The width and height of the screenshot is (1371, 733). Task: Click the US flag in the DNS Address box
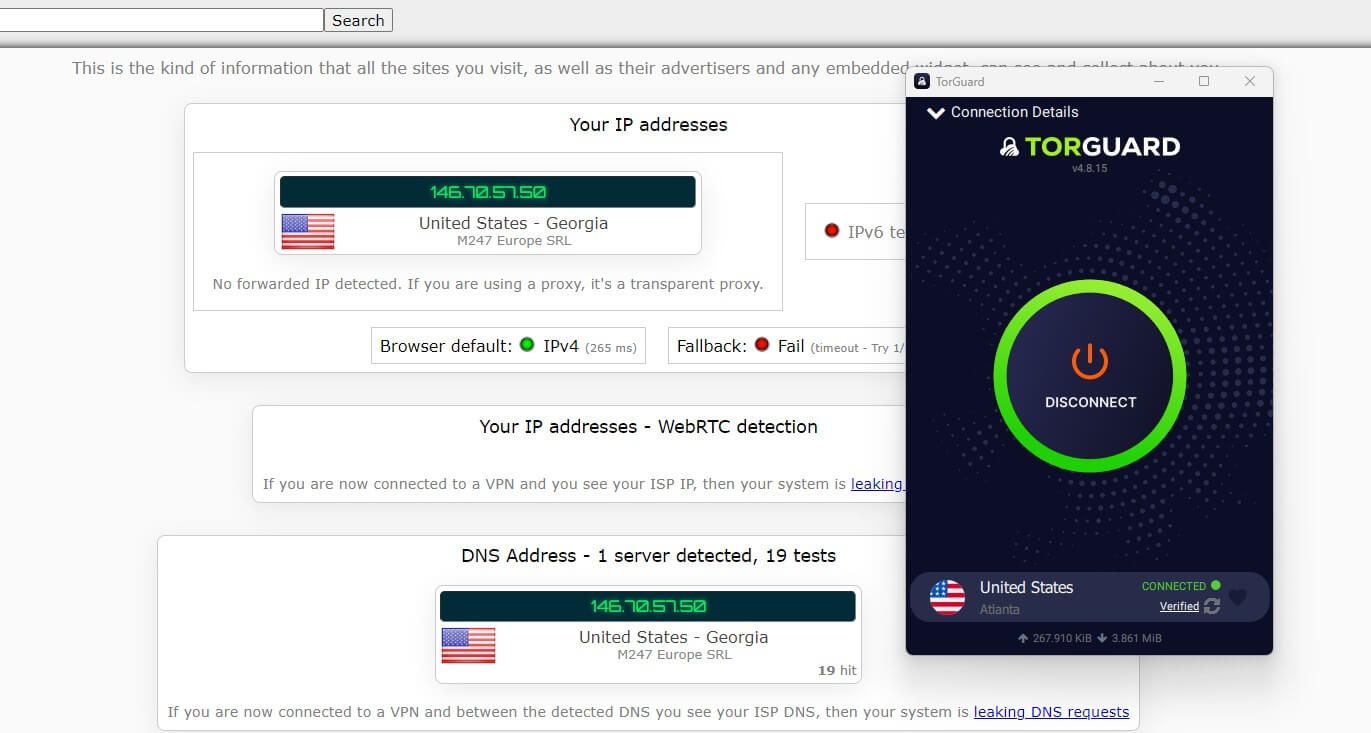[x=468, y=645]
